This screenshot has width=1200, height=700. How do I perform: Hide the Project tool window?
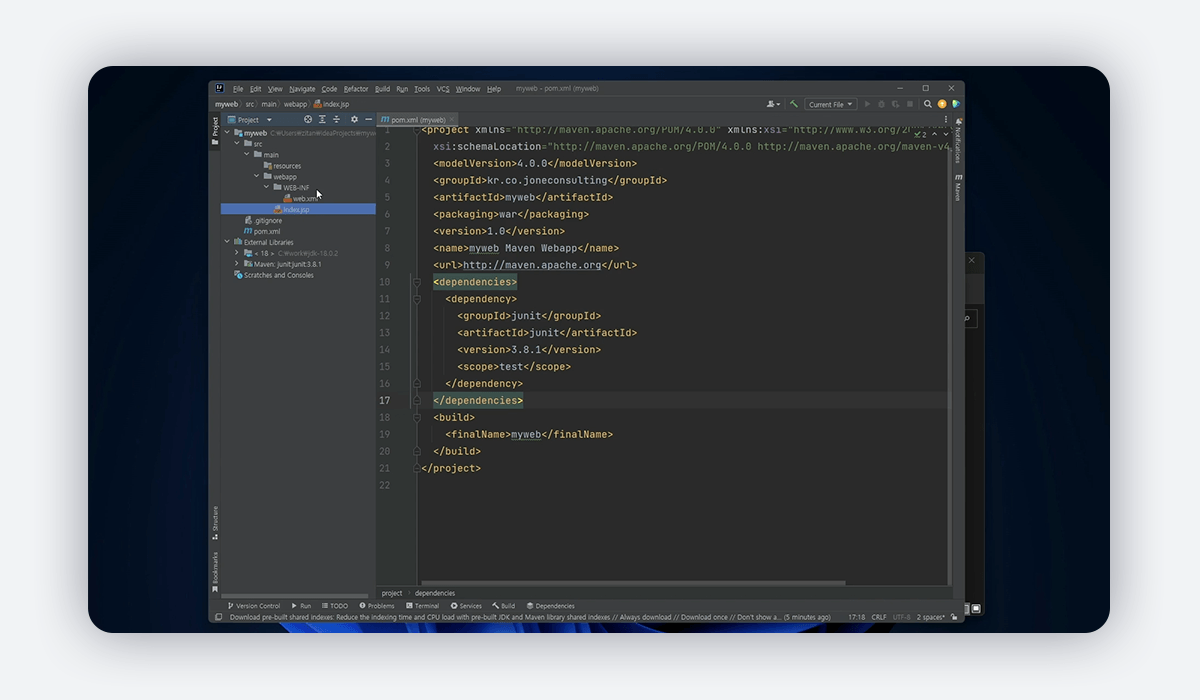pos(368,120)
